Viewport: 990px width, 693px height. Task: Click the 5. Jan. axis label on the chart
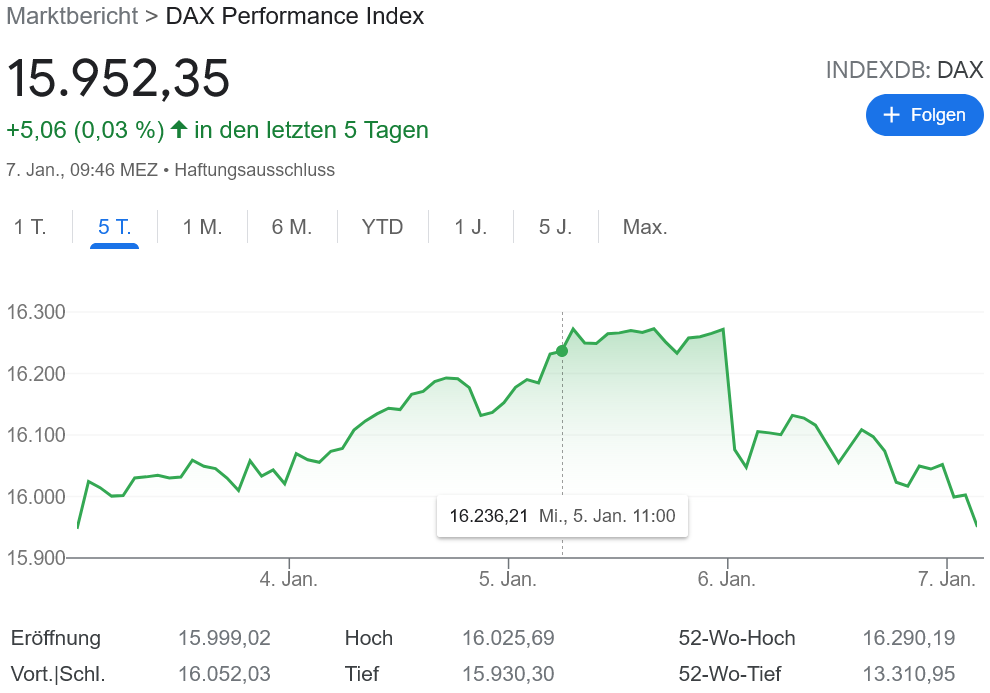(x=509, y=579)
